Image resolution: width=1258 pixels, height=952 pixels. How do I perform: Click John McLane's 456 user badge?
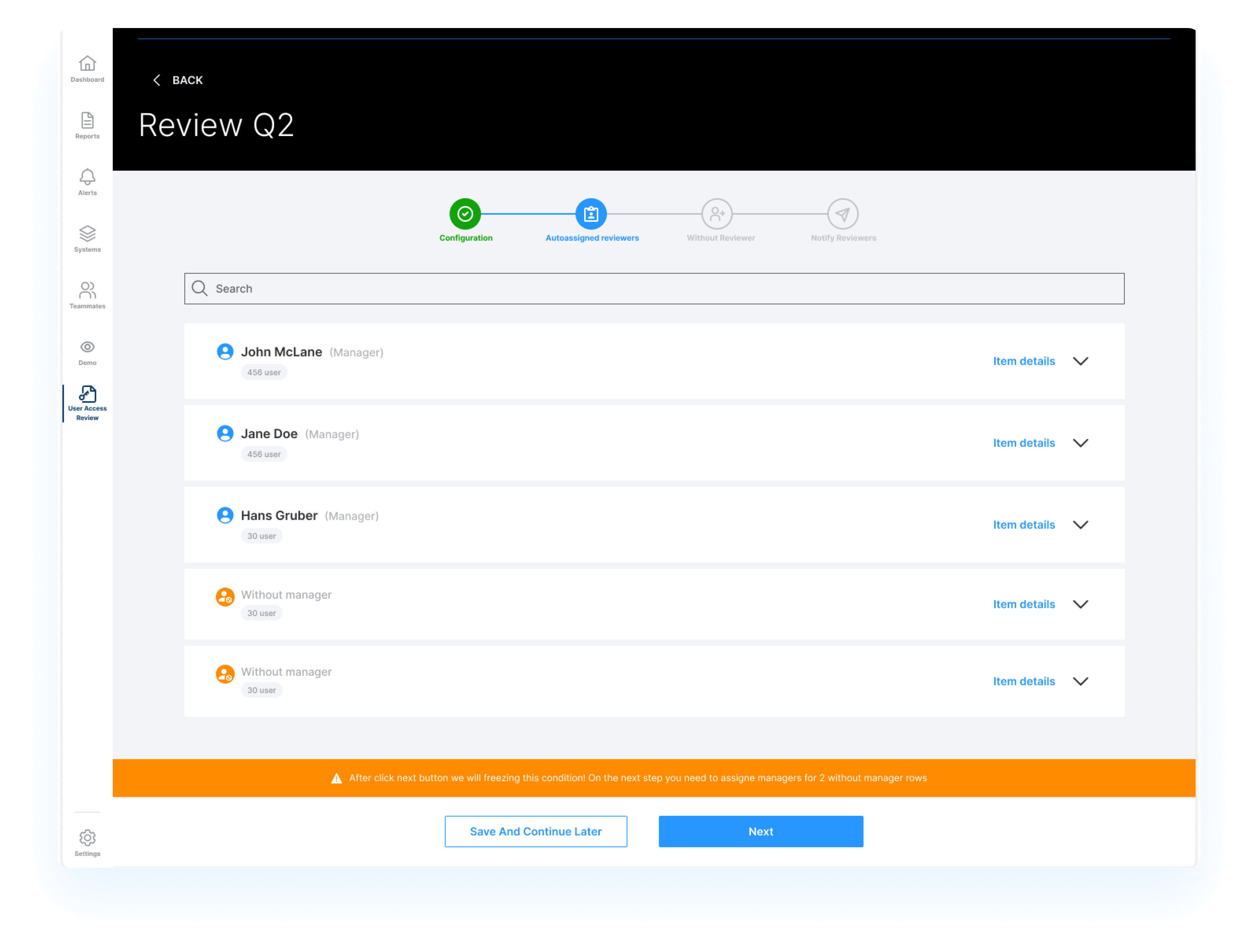click(x=264, y=373)
